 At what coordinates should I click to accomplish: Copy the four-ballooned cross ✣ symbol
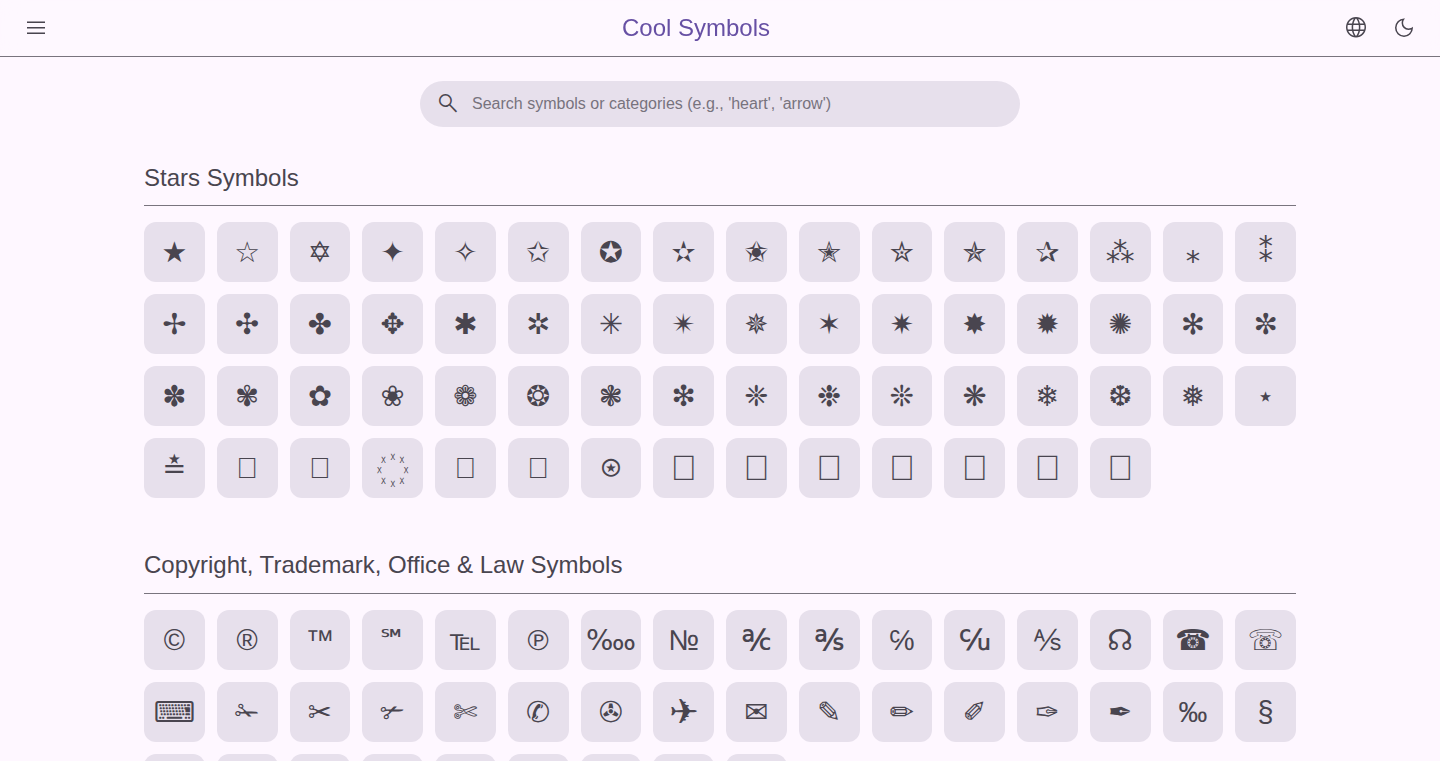click(x=247, y=324)
